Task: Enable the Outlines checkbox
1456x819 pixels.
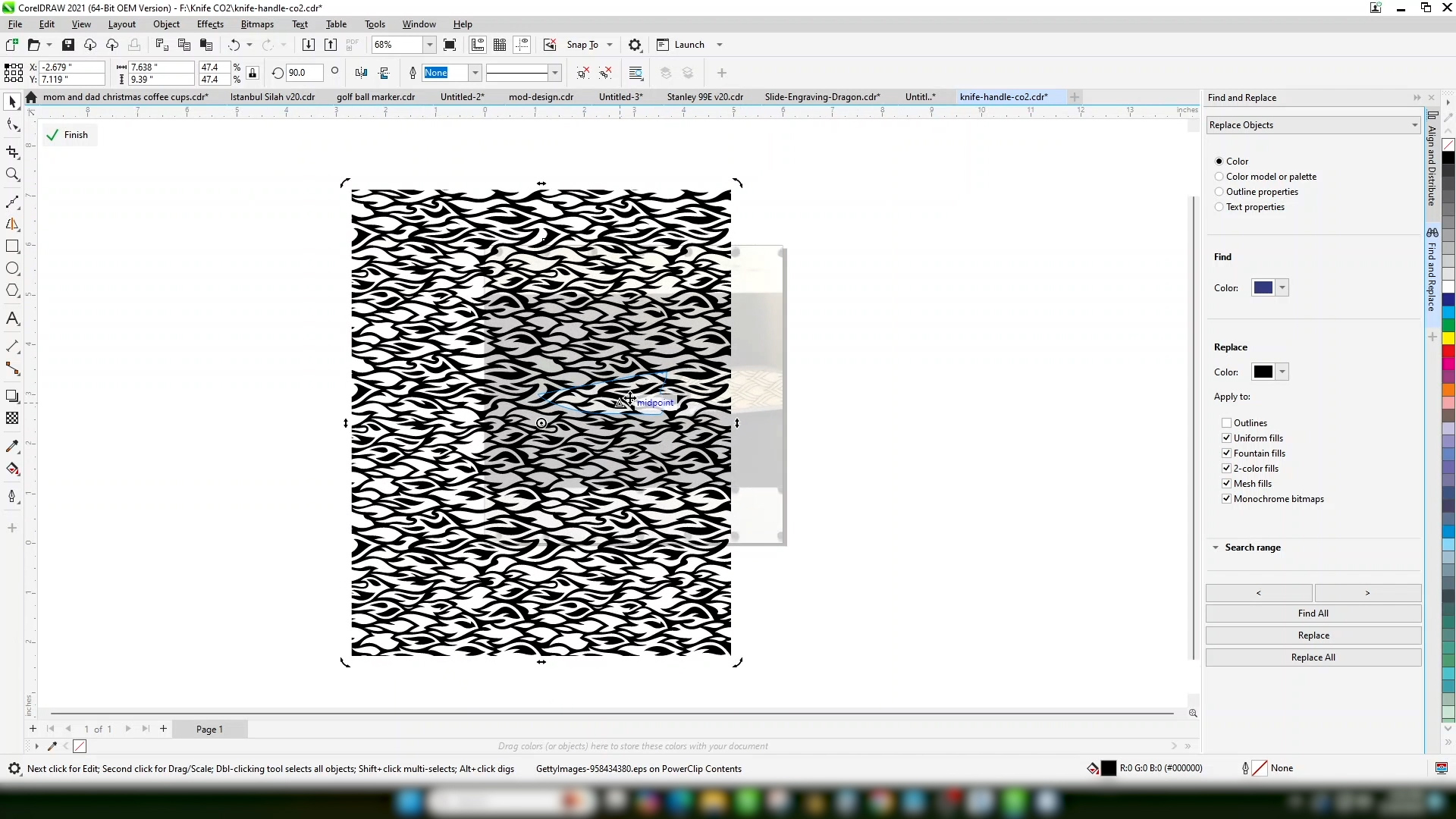Action: [x=1226, y=423]
